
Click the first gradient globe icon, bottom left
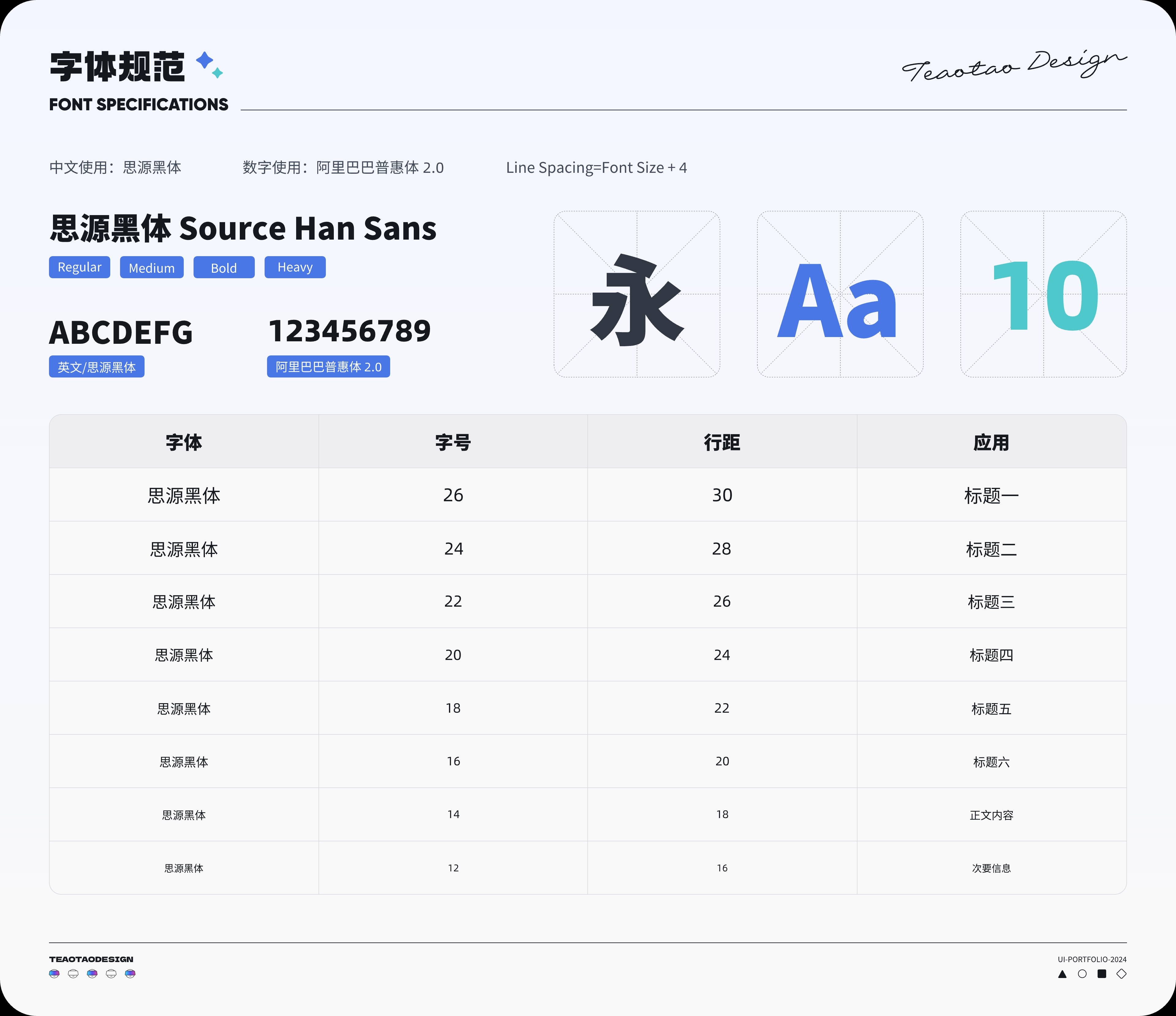[55, 973]
